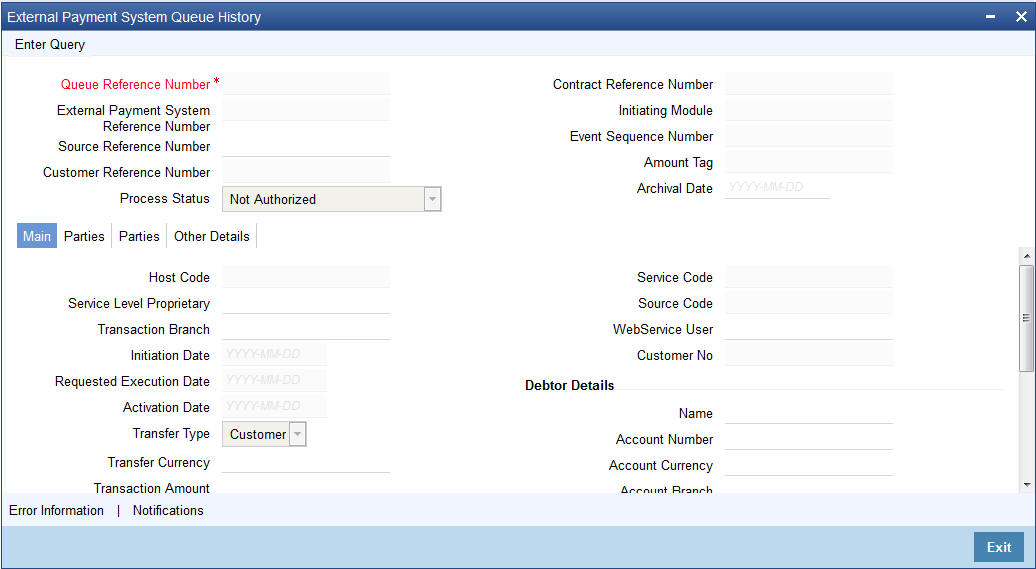Click the Transfer Currency field
The width and height of the screenshot is (1036, 569).
click(x=306, y=462)
